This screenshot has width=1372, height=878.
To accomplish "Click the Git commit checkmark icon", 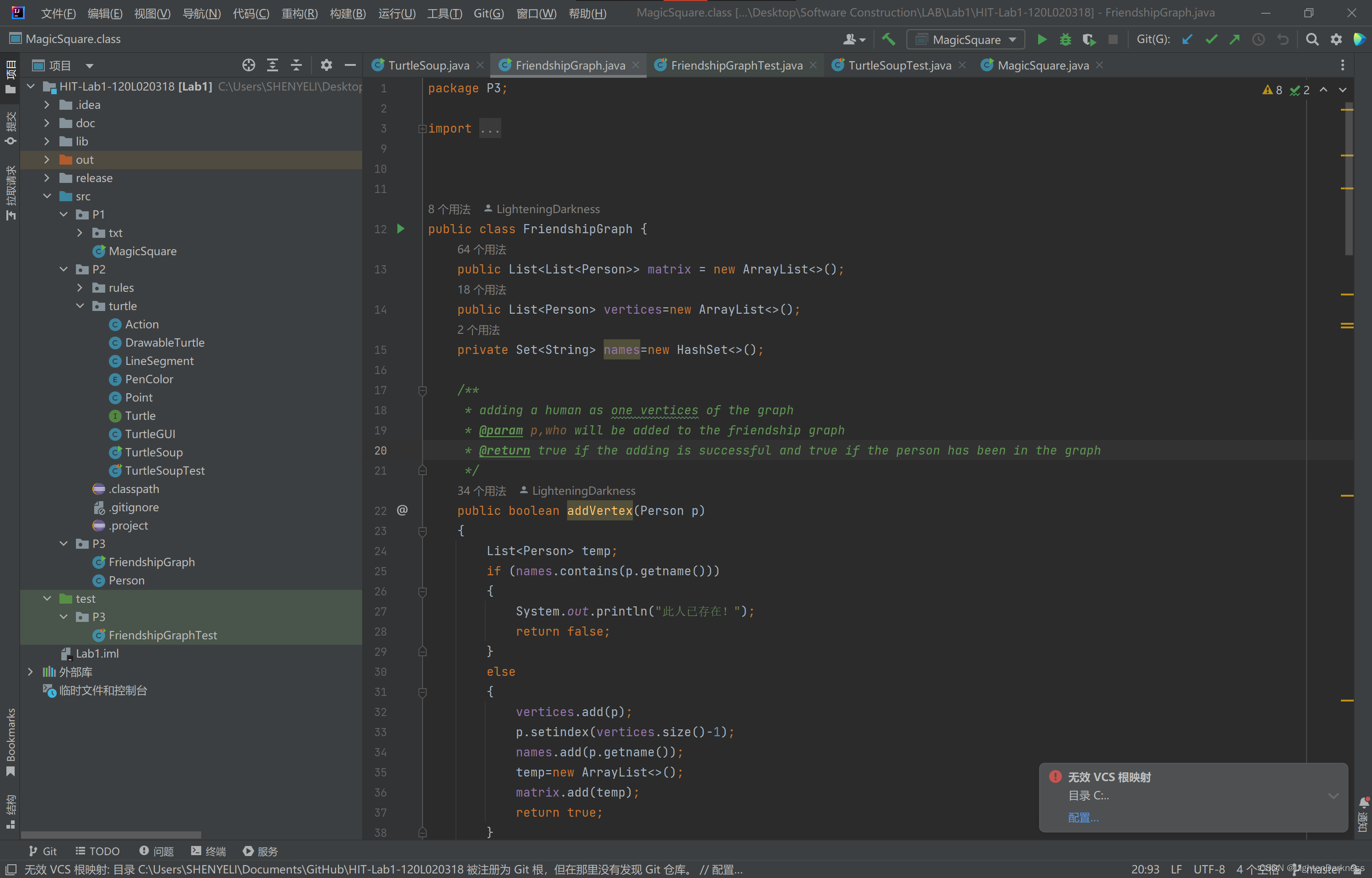I will [1211, 39].
